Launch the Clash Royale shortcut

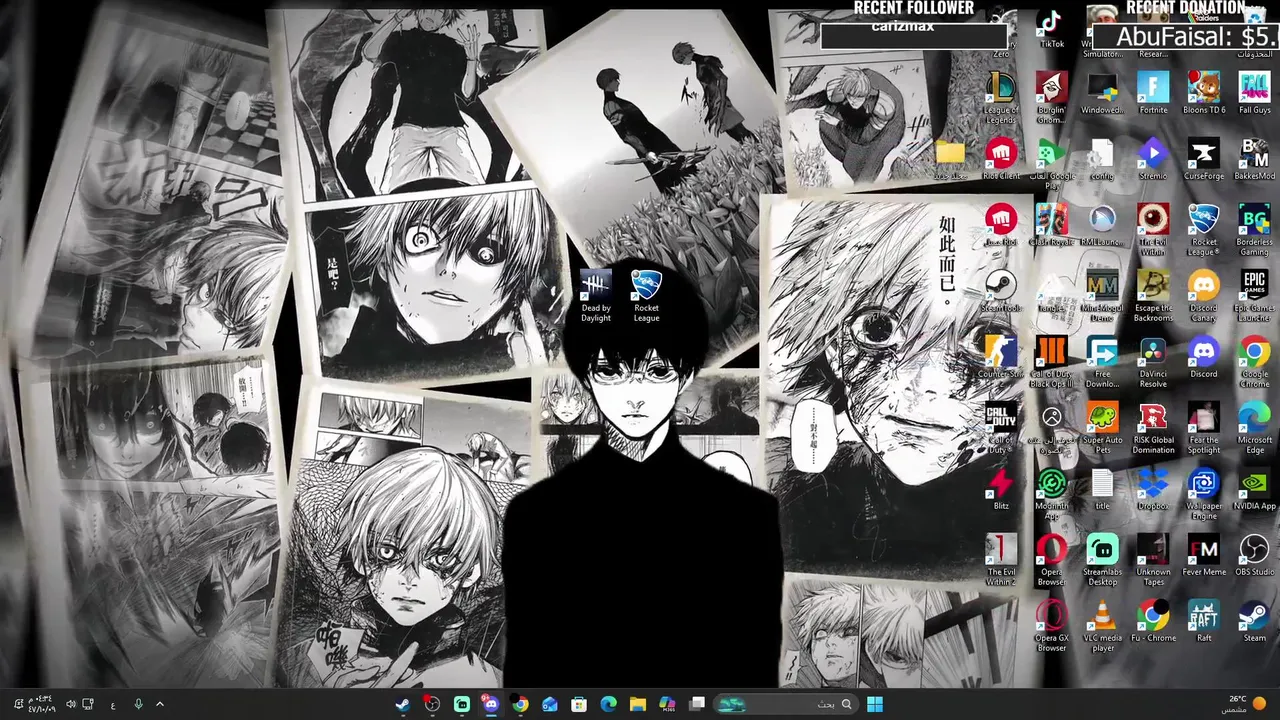(x=1051, y=225)
